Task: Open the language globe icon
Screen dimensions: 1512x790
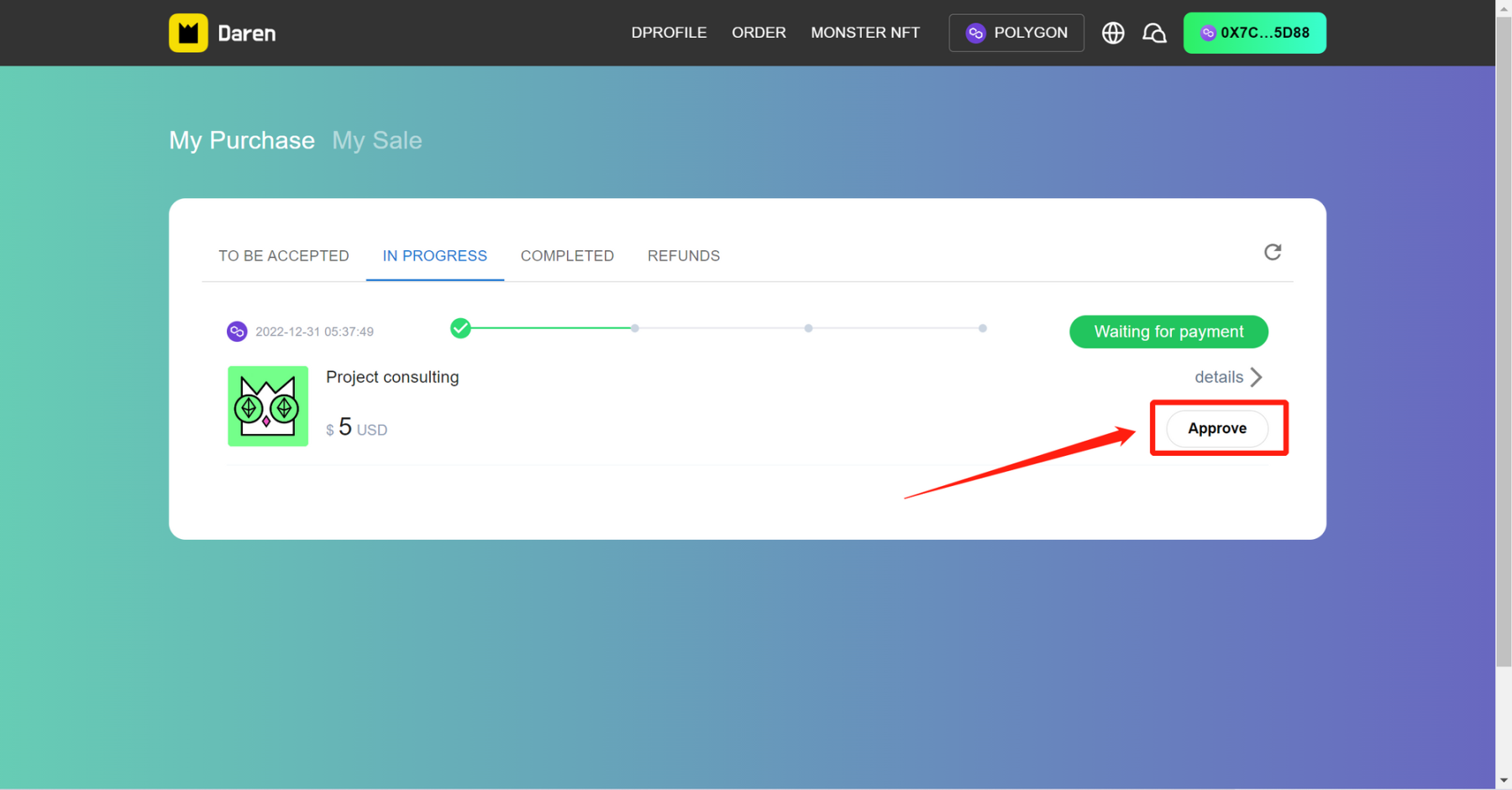Action: coord(1113,33)
